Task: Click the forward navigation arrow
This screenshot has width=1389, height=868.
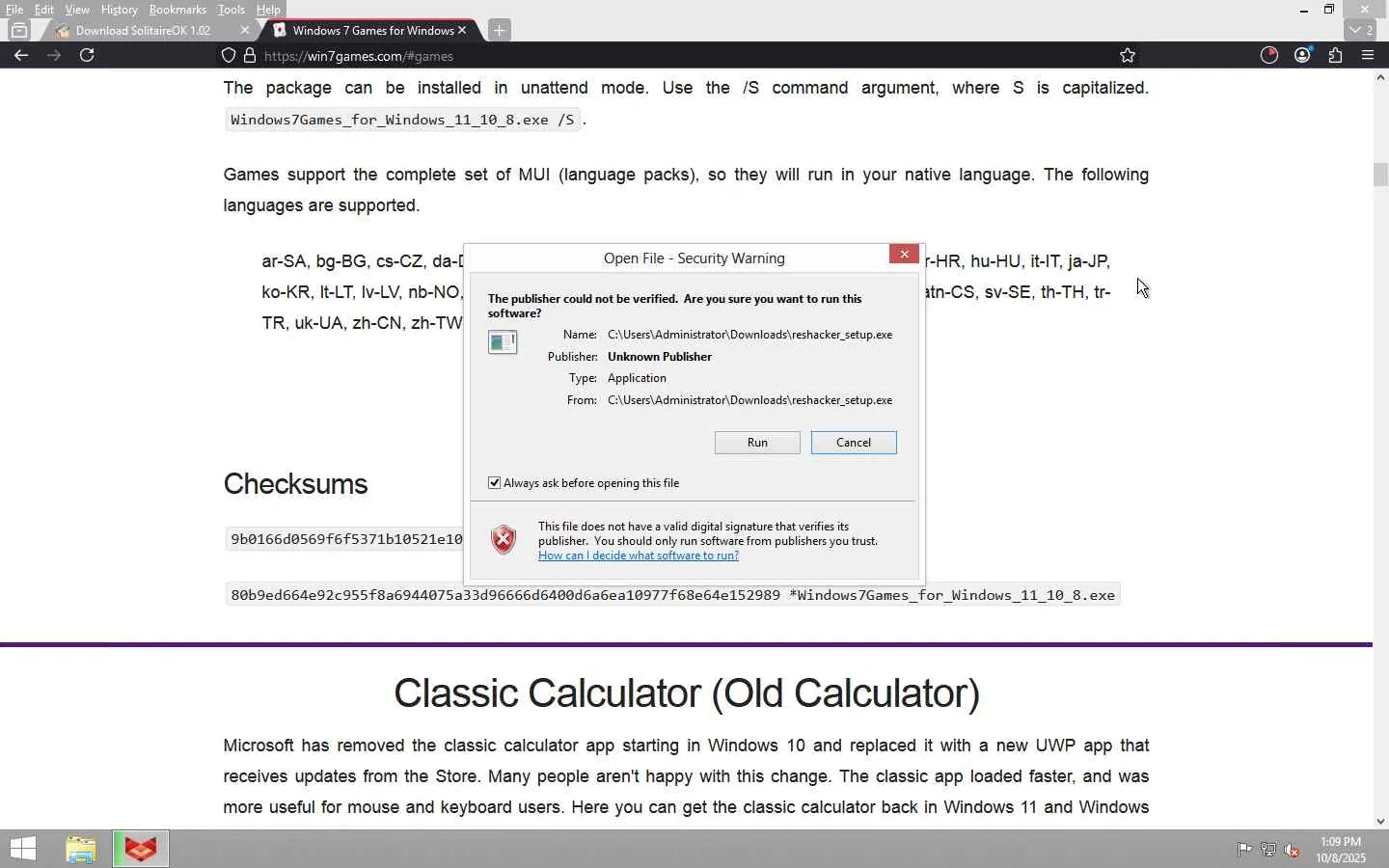Action: tap(54, 55)
